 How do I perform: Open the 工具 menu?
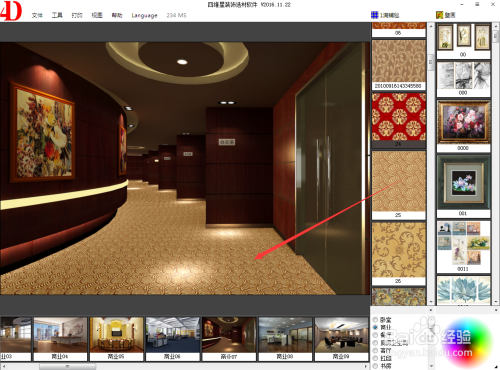[57, 15]
